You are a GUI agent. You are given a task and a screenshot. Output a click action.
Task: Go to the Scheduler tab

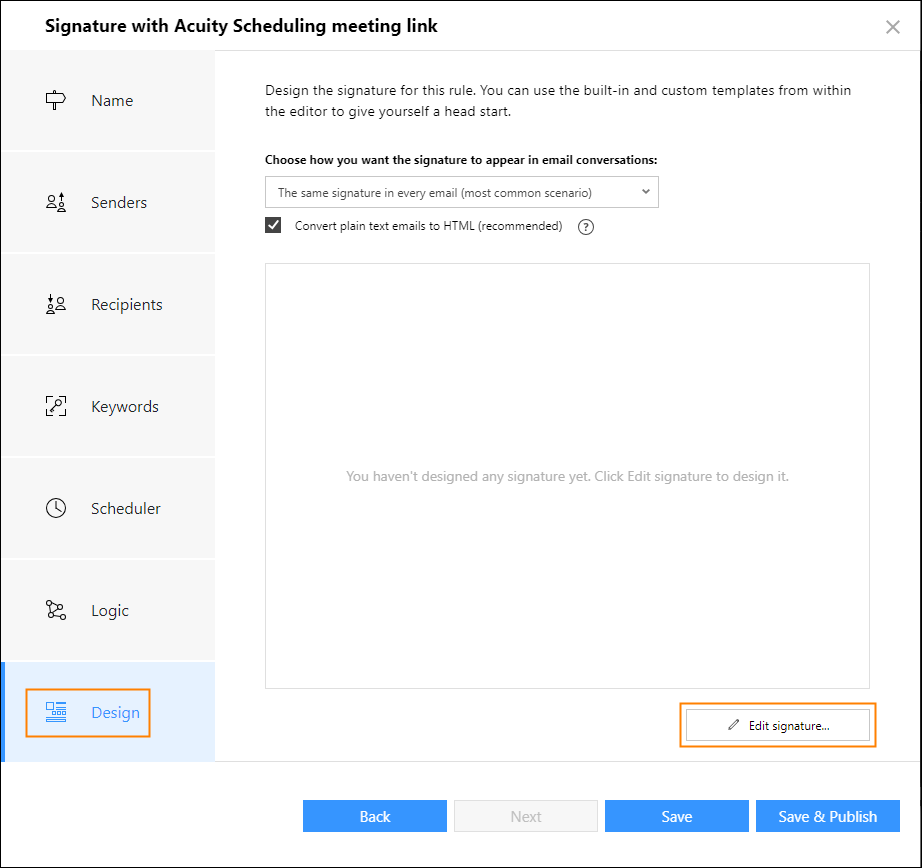click(108, 508)
